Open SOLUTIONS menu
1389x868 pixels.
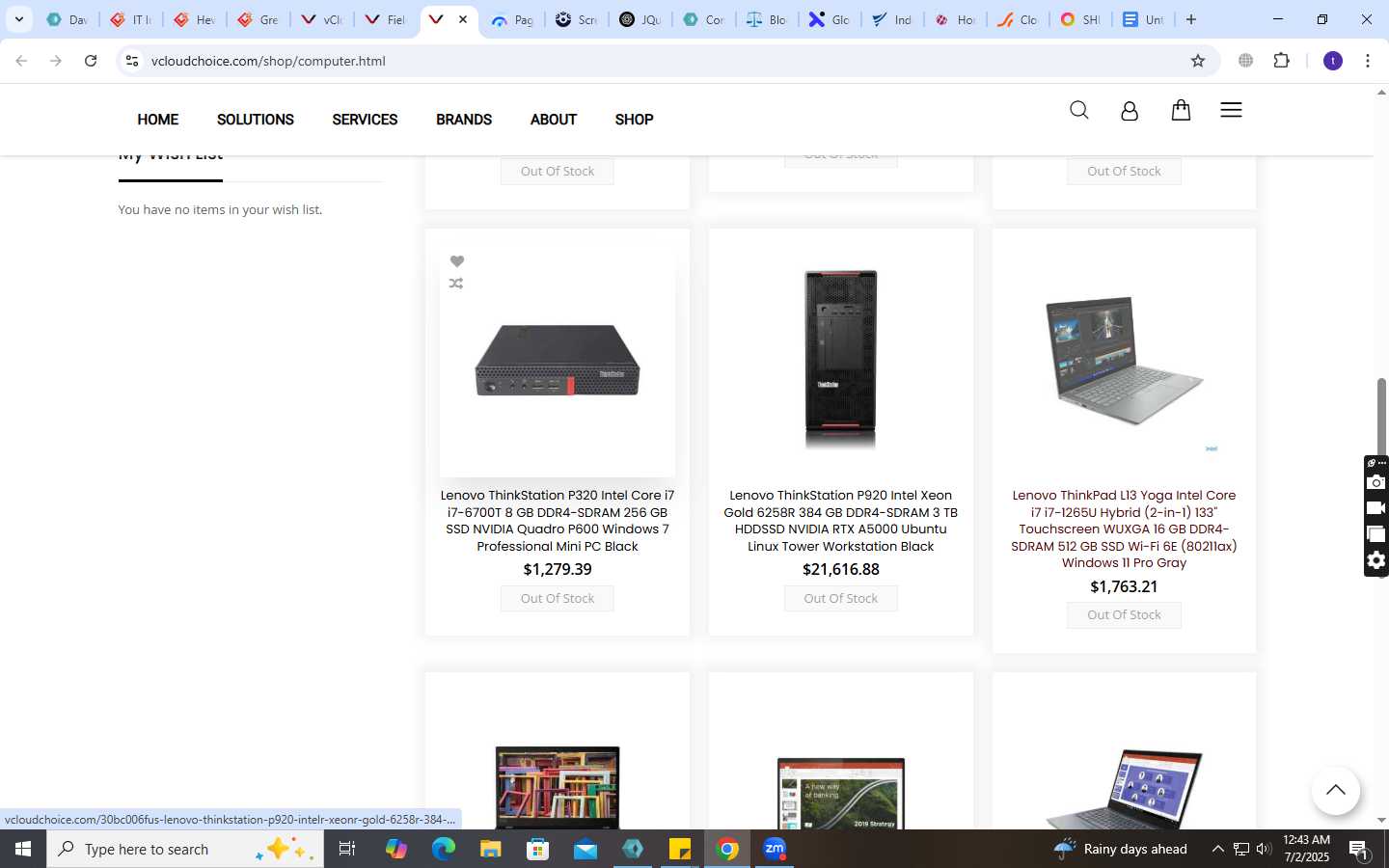click(x=256, y=120)
